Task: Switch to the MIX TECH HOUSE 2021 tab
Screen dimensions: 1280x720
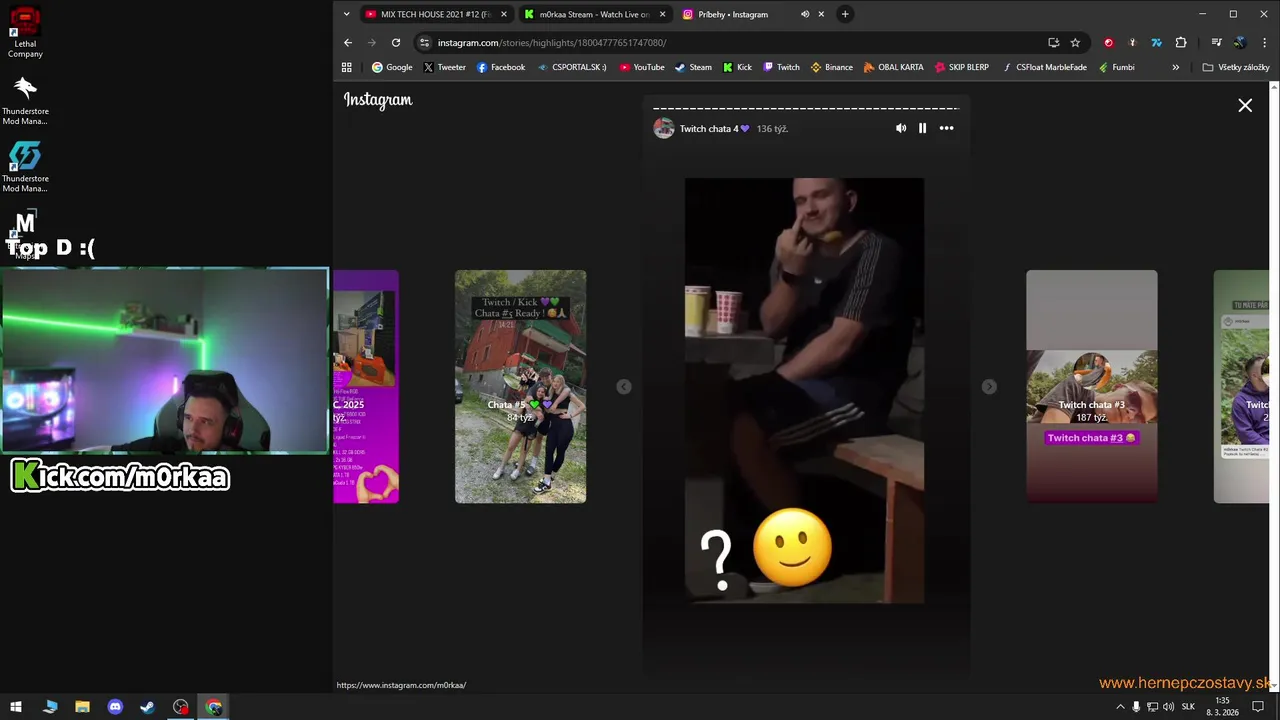Action: click(x=435, y=14)
